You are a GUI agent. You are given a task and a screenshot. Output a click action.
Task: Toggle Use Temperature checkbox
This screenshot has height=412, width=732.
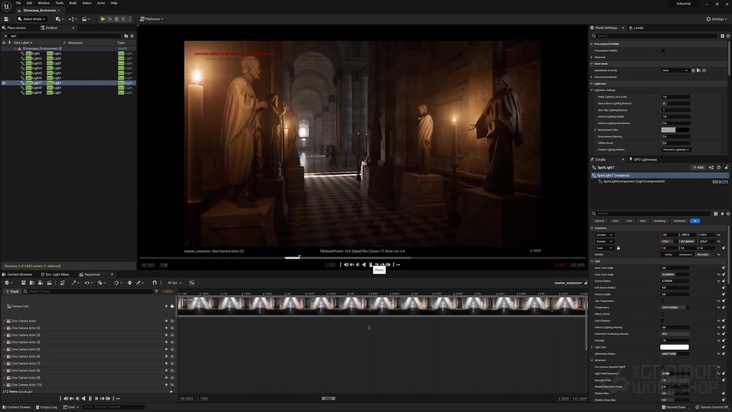[x=663, y=301]
